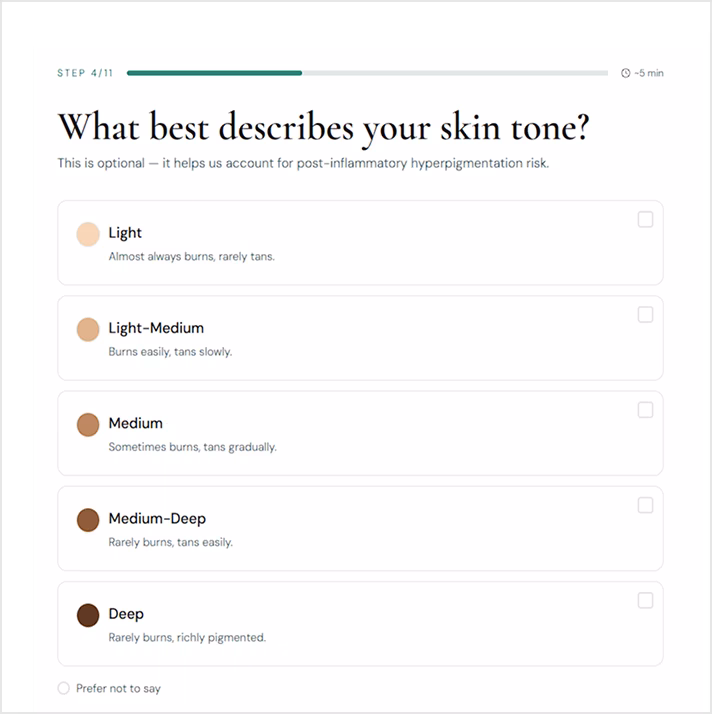Click the Light-Medium option title

click(x=156, y=328)
